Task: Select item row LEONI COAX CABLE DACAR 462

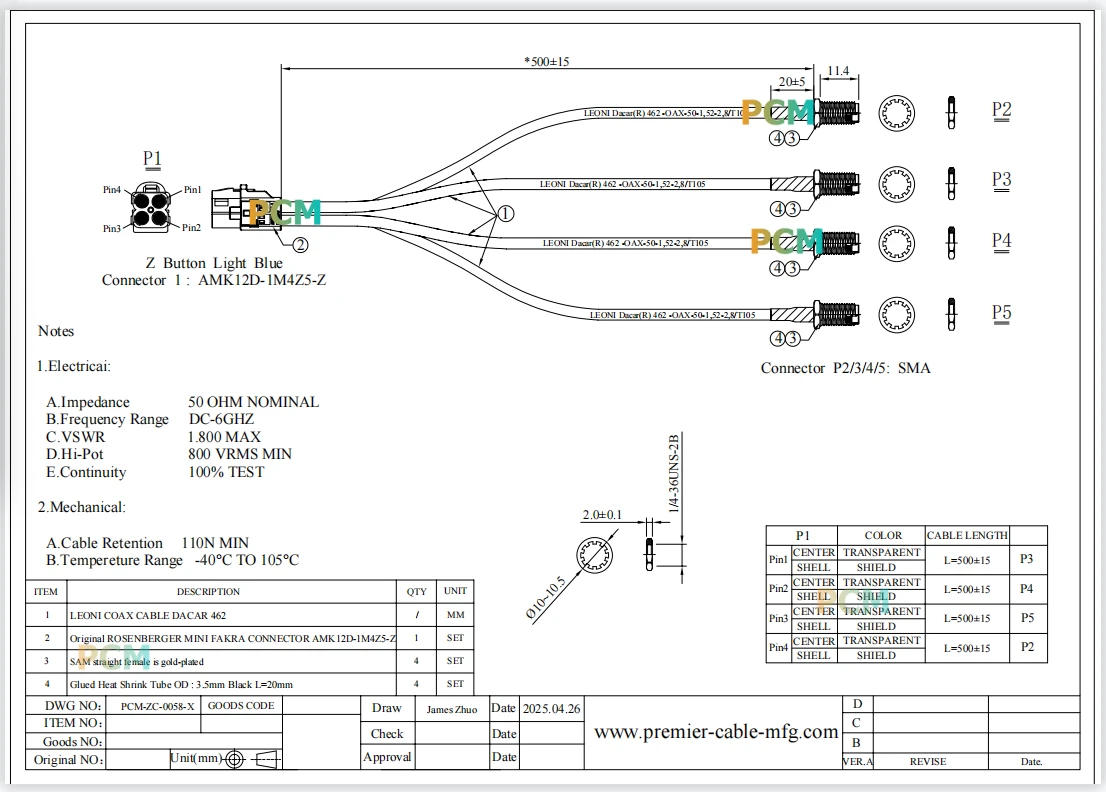Action: coord(250,615)
